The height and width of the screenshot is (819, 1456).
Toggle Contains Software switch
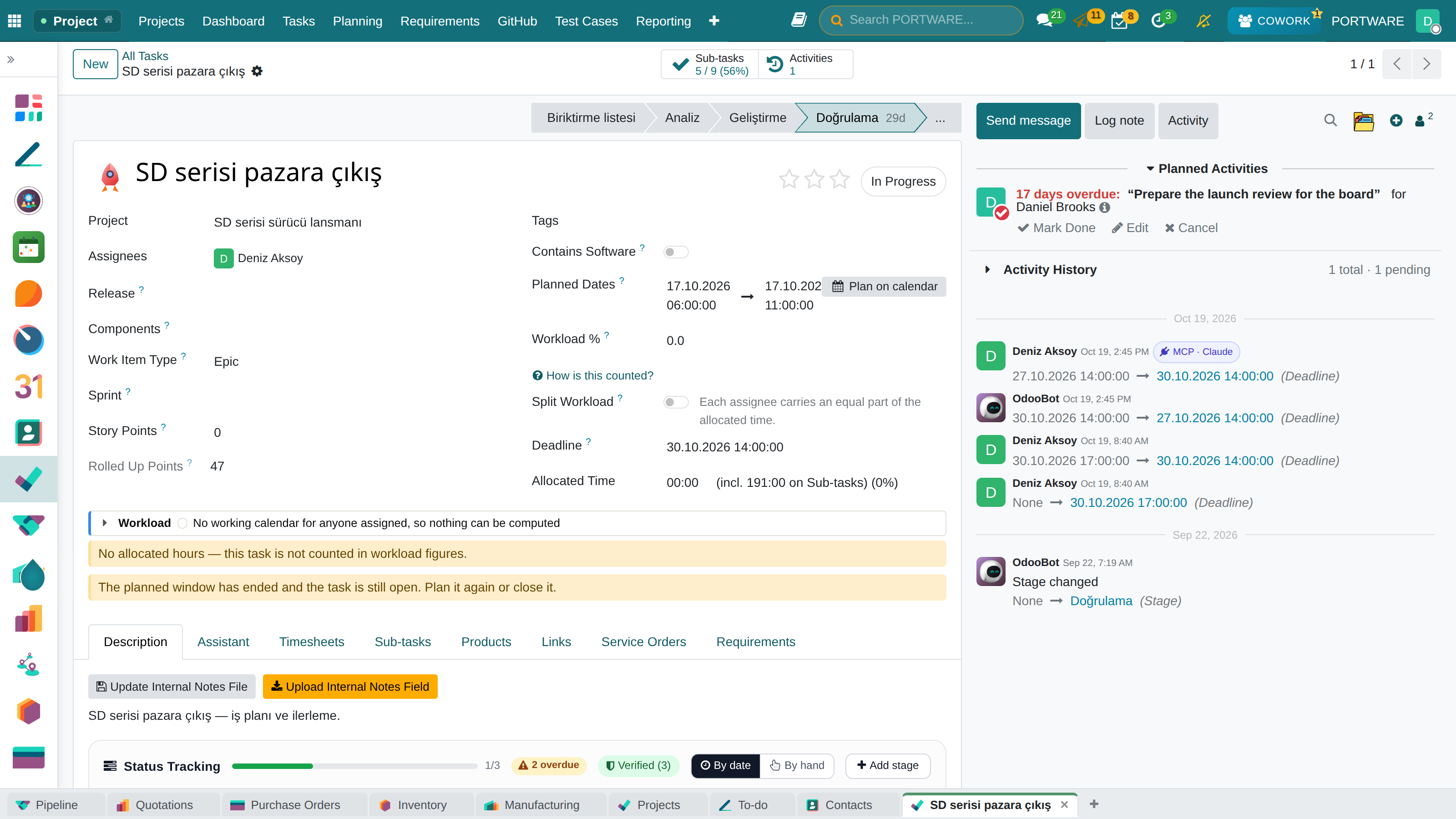[x=675, y=252]
